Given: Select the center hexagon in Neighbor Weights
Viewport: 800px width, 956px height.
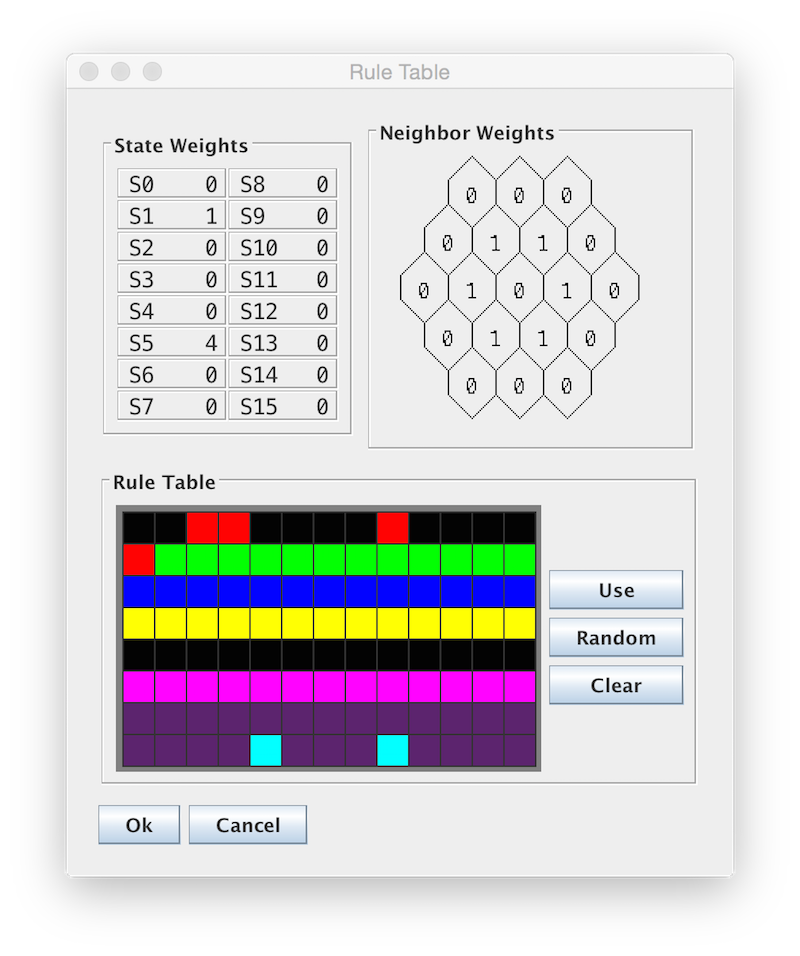Looking at the screenshot, I should point(520,288).
